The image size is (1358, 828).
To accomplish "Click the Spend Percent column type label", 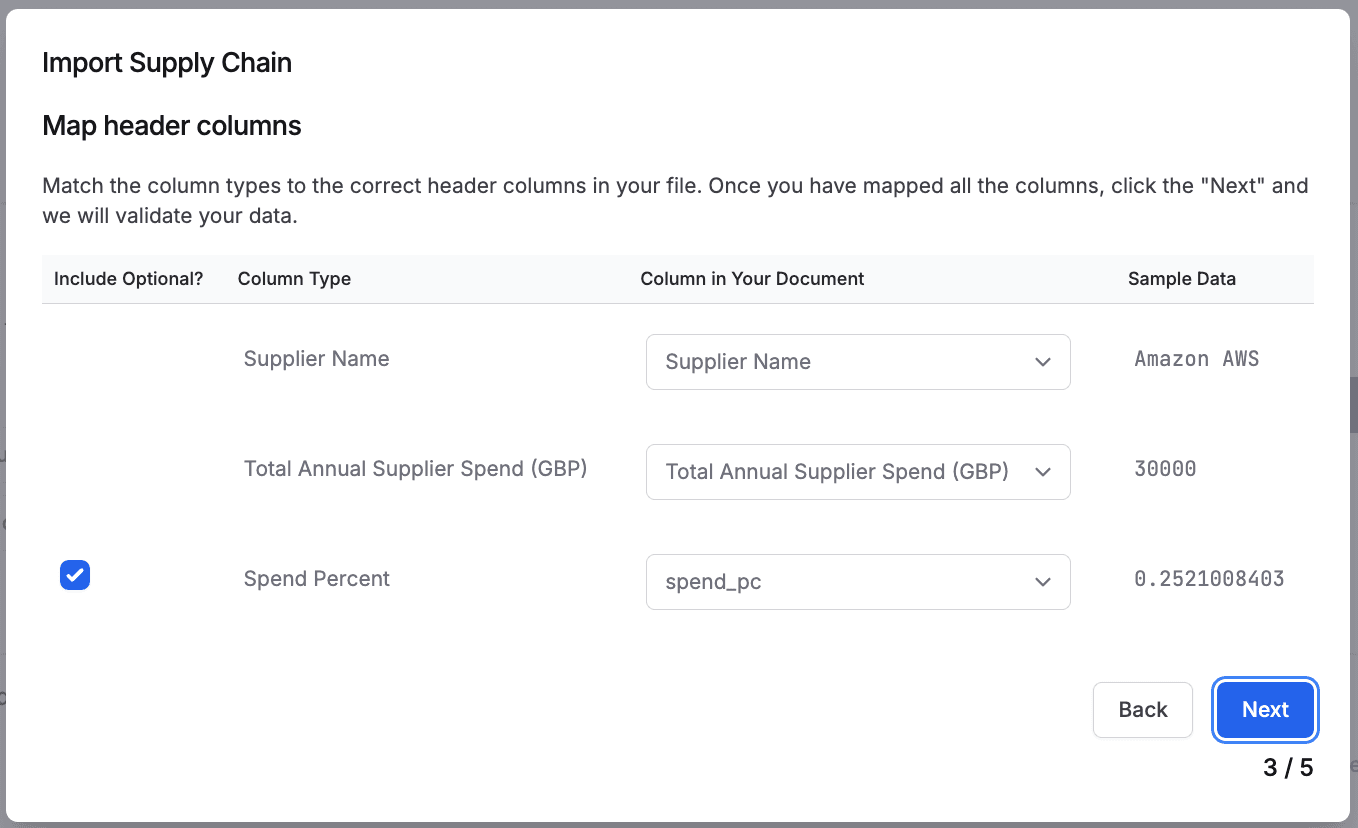I will click(x=316, y=579).
